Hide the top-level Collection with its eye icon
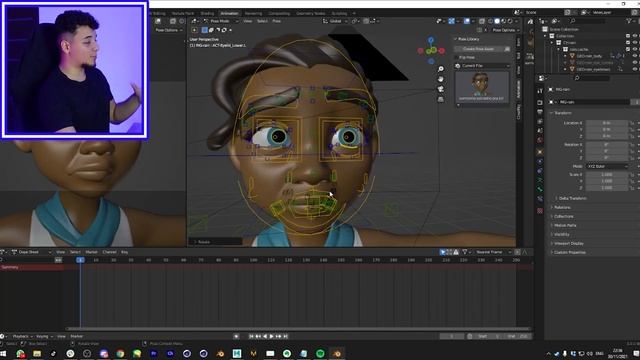 pos(635,36)
